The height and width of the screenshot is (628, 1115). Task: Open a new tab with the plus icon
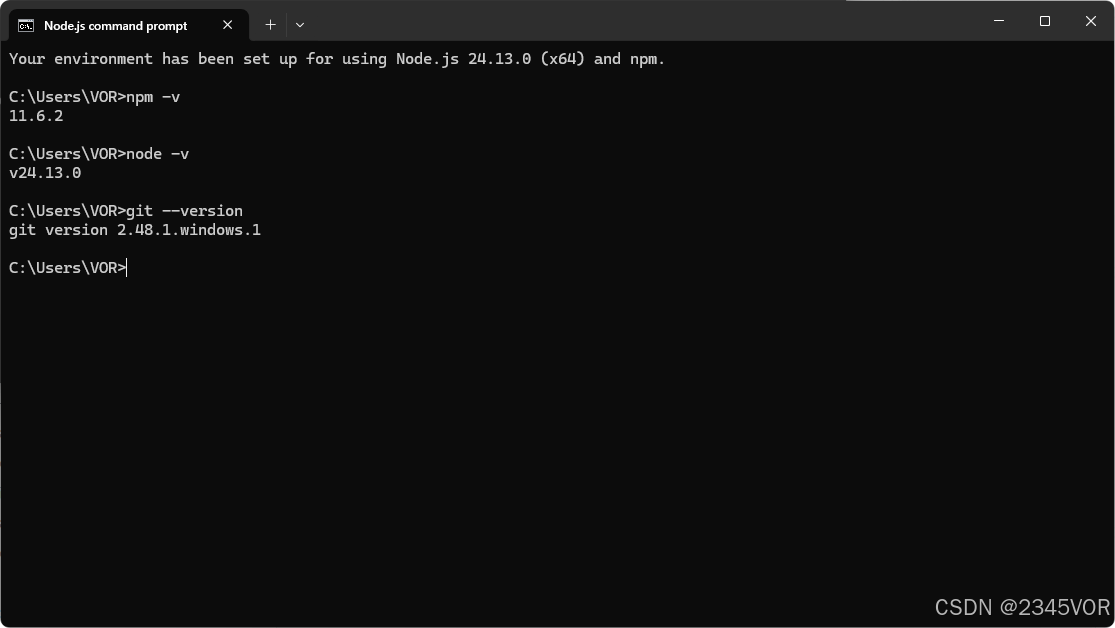click(270, 25)
